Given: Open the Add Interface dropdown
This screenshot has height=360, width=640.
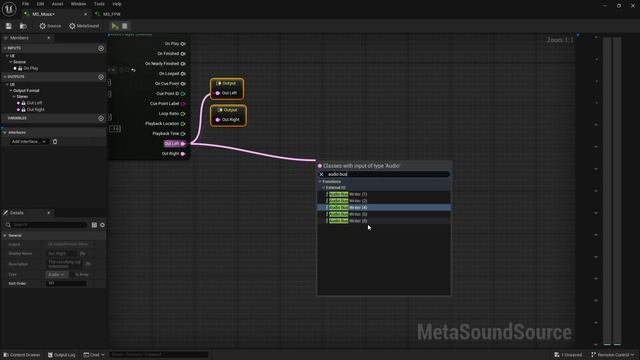Looking at the screenshot, I should tap(28, 142).
